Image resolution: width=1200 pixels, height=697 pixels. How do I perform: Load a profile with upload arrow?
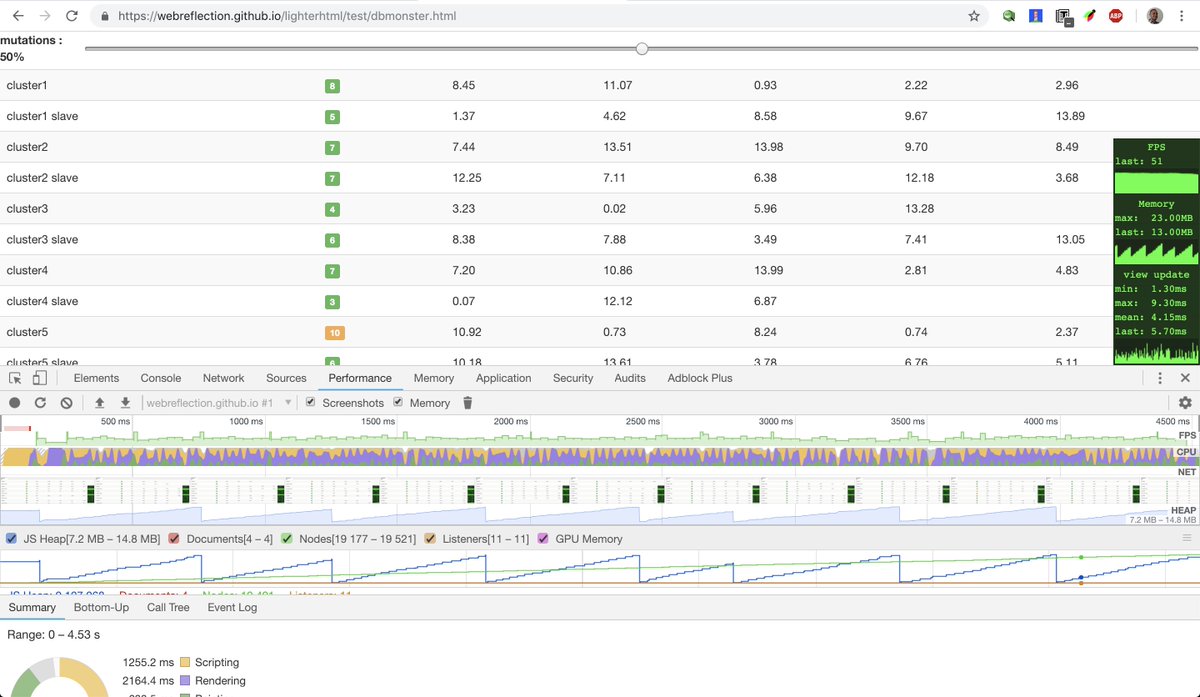tap(99, 403)
